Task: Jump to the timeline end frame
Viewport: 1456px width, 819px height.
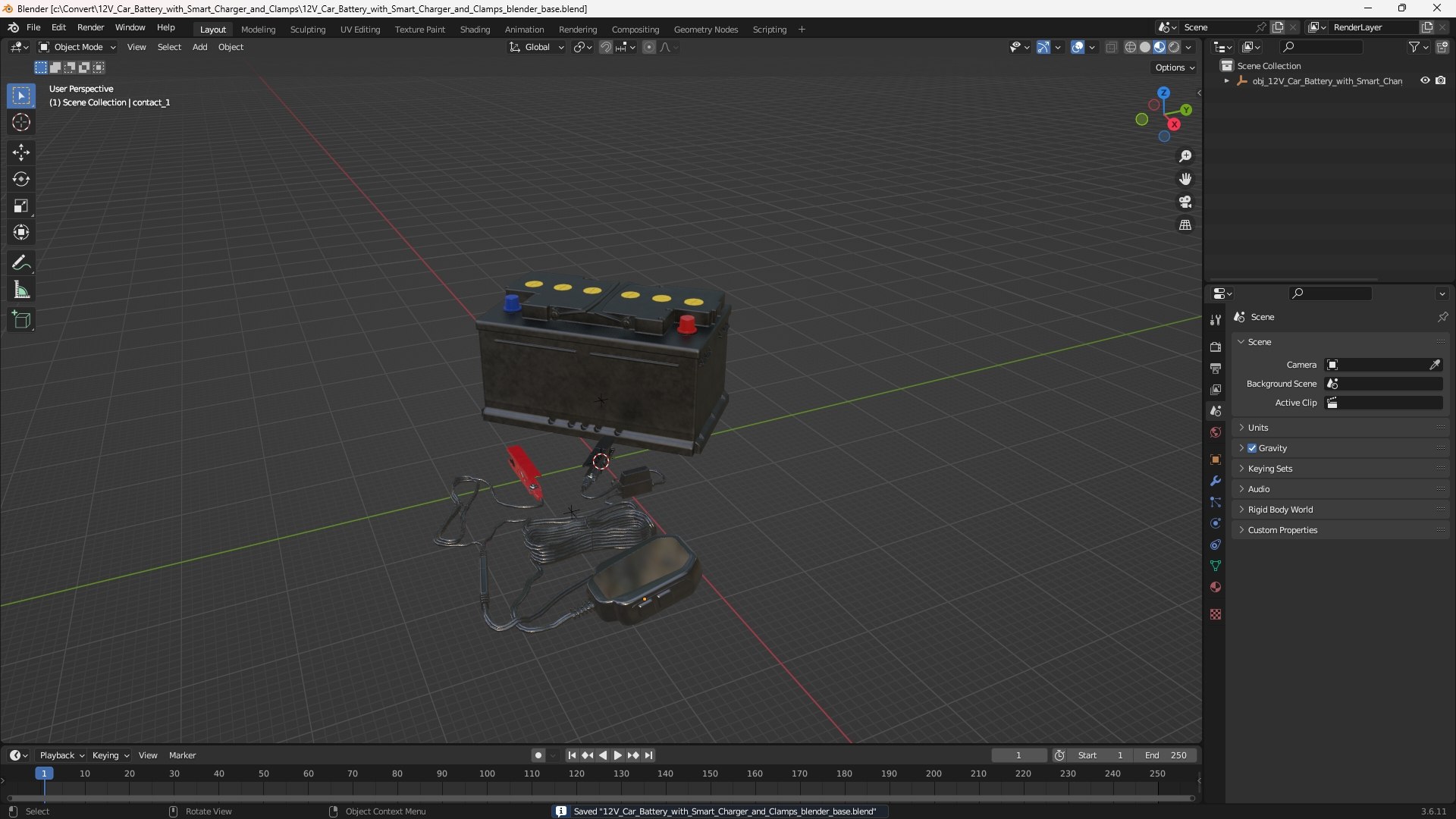Action: point(648,755)
